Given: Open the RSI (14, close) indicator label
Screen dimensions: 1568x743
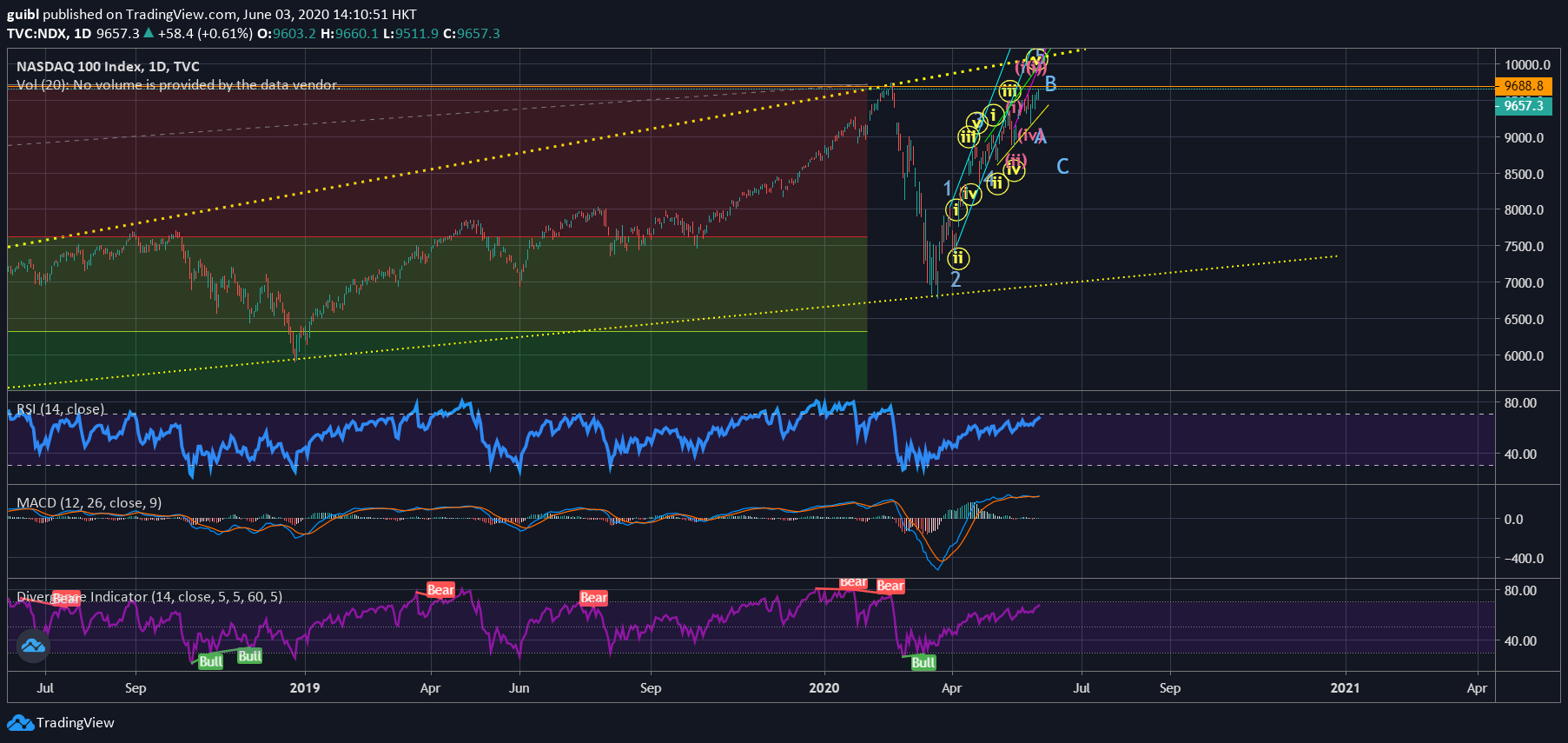Looking at the screenshot, I should [x=61, y=409].
